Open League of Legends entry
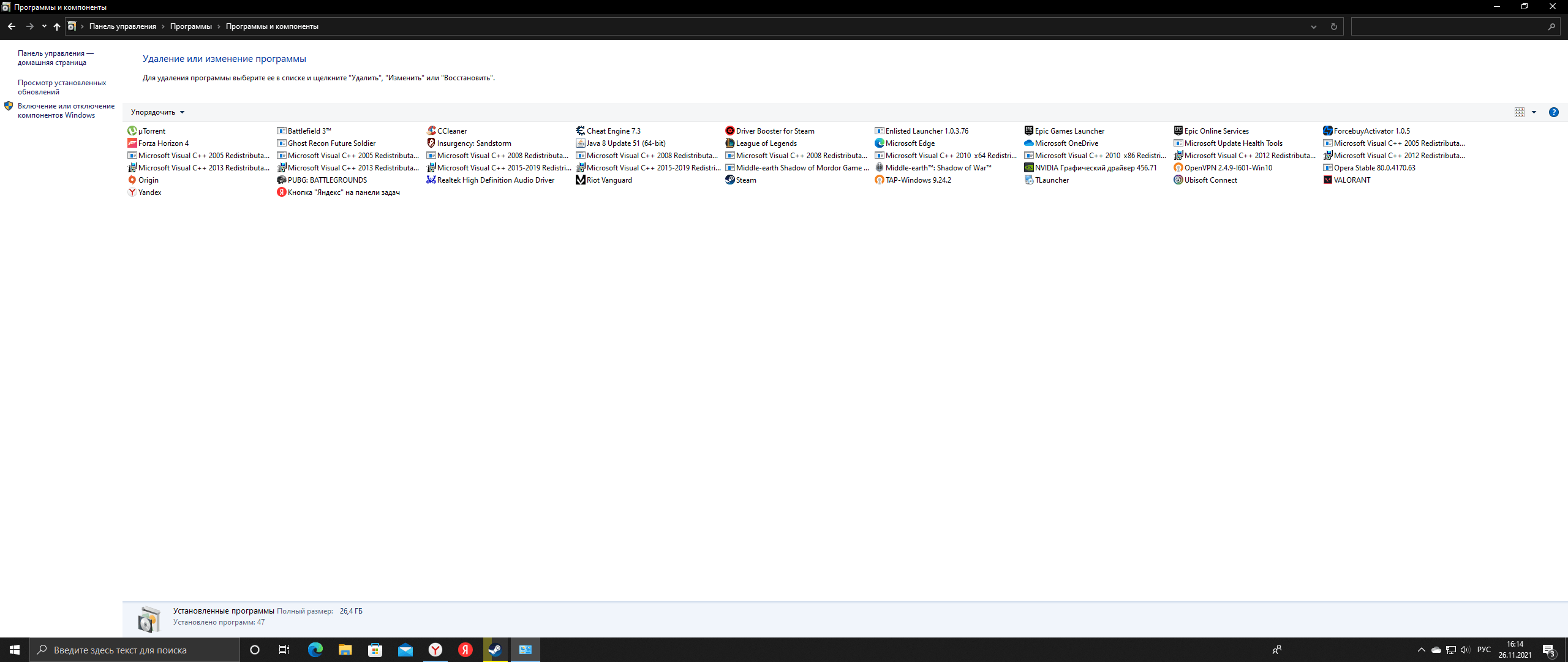Screen dimensions: 1568x662 tap(766, 143)
